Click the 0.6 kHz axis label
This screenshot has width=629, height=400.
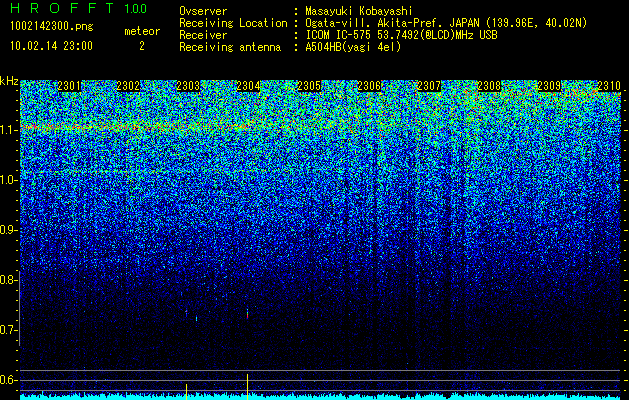[x=8, y=380]
